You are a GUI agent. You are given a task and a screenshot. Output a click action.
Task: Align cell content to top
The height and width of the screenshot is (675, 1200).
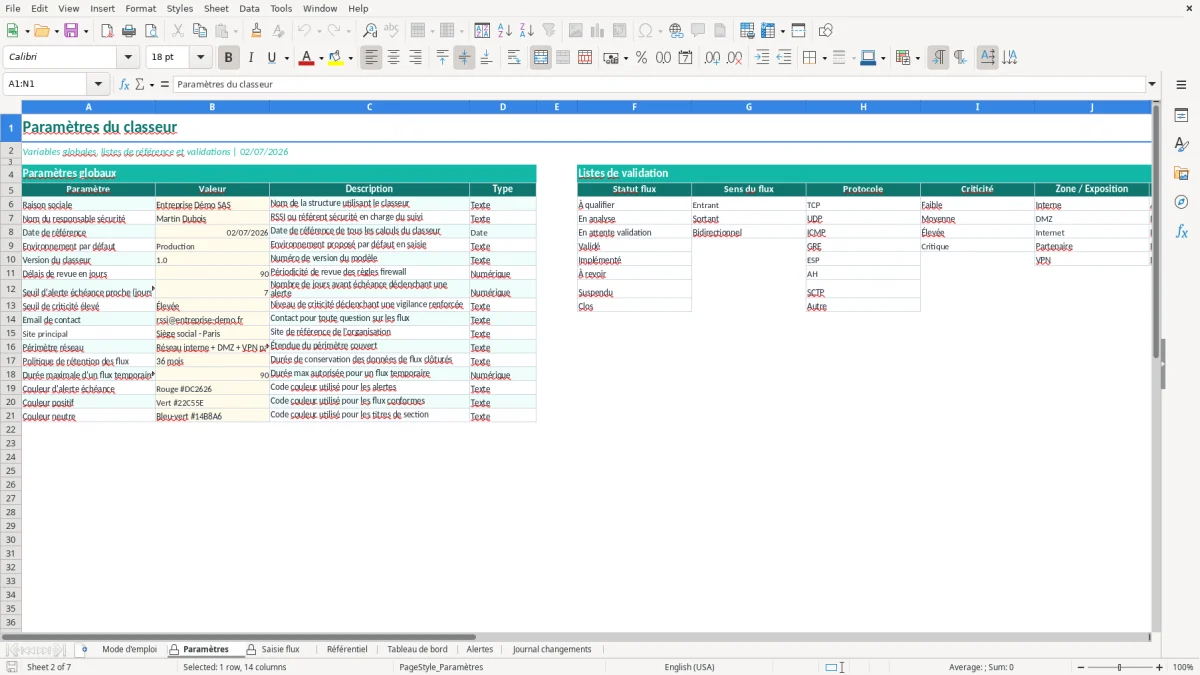coord(443,58)
